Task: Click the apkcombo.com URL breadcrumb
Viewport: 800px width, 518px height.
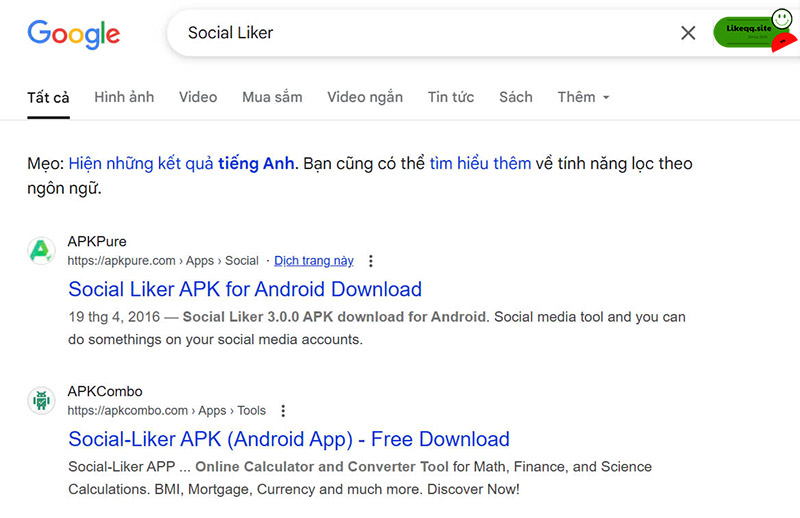Action: coord(166,411)
